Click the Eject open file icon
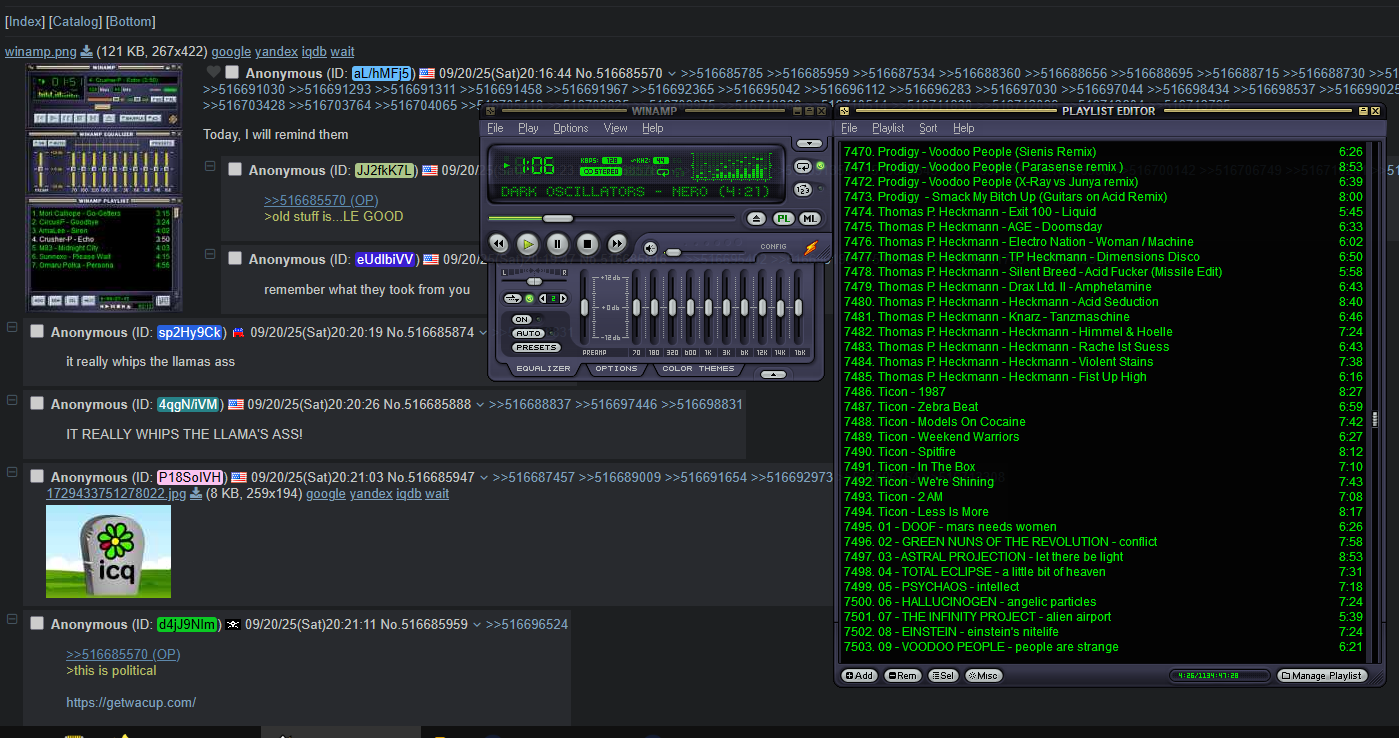The image size is (1399, 738). [x=756, y=218]
